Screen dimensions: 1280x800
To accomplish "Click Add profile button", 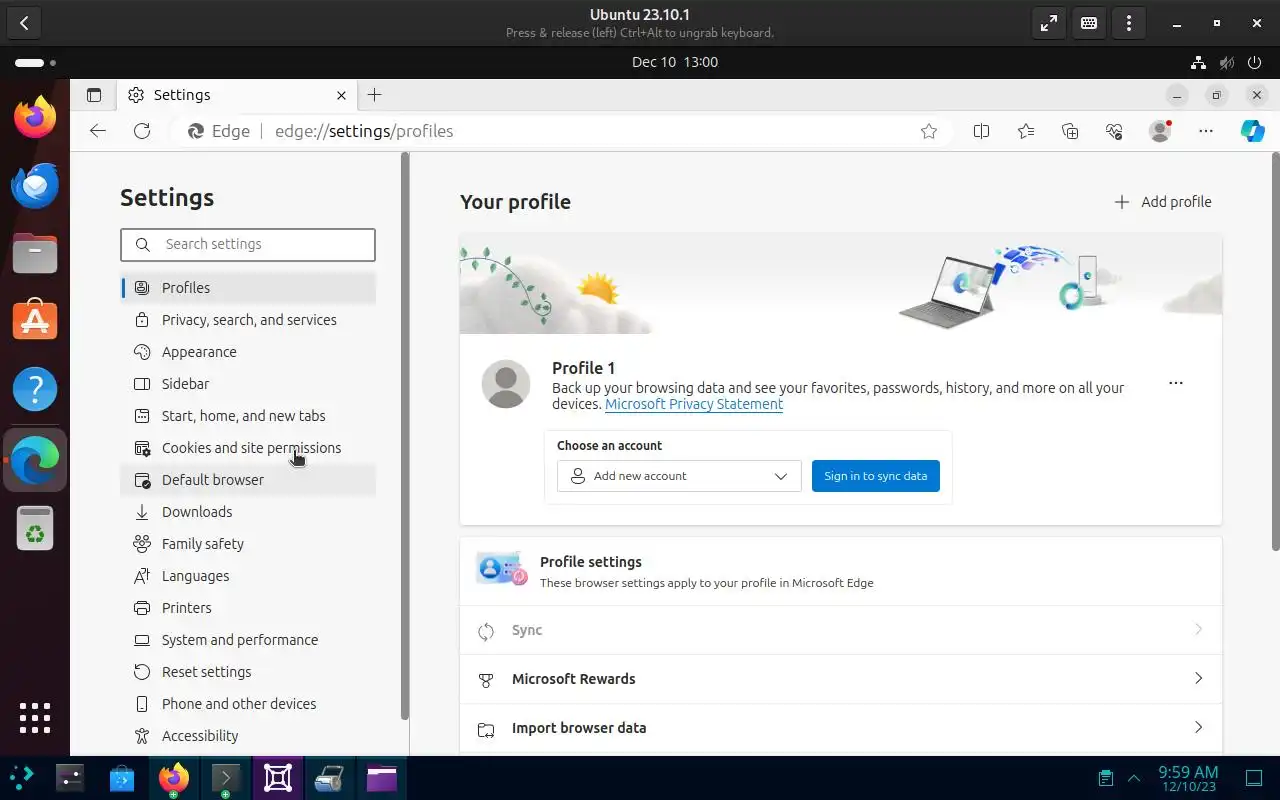I will [1163, 202].
